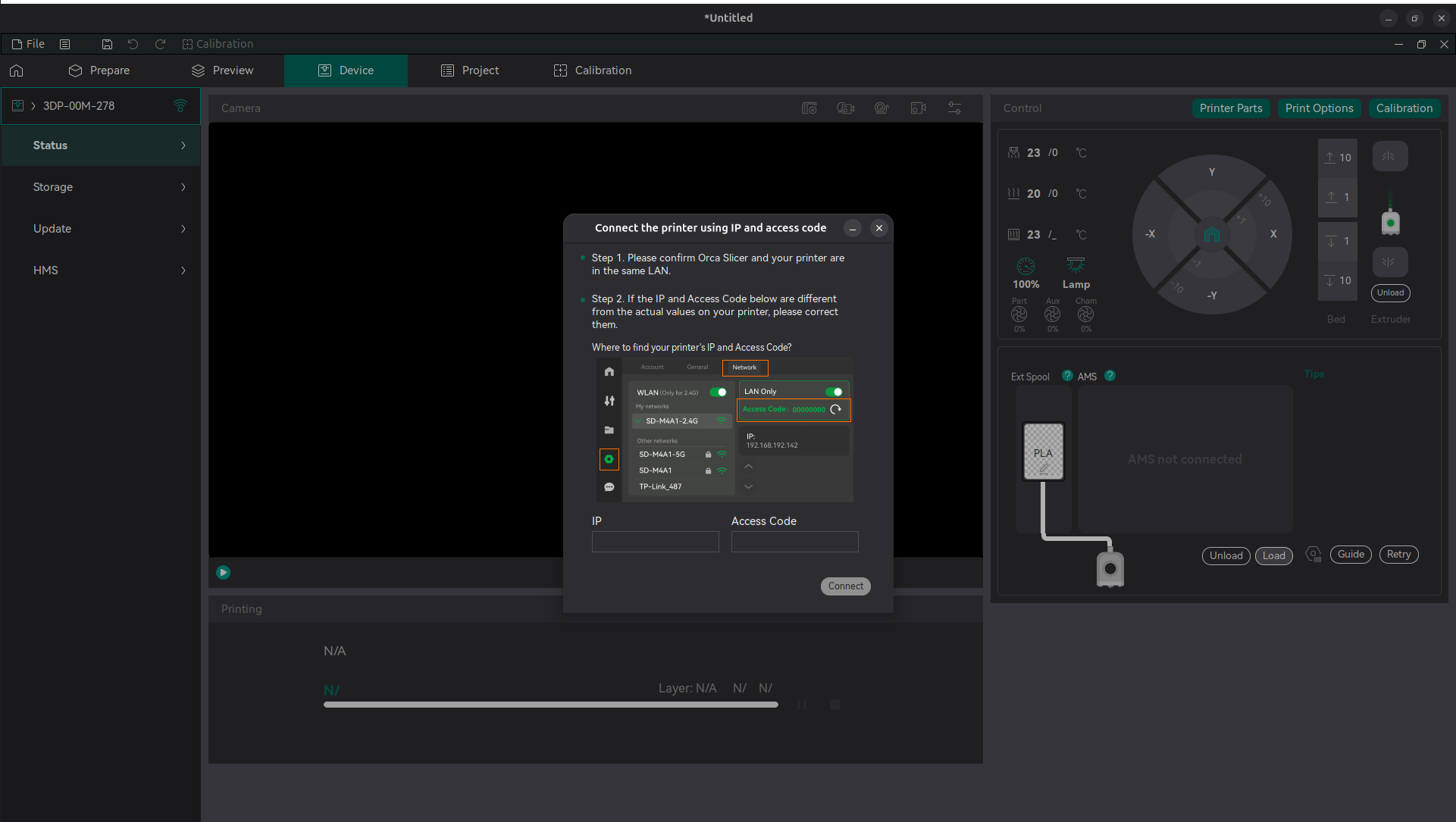
Task: Play the camera stream button
Action: click(x=223, y=572)
